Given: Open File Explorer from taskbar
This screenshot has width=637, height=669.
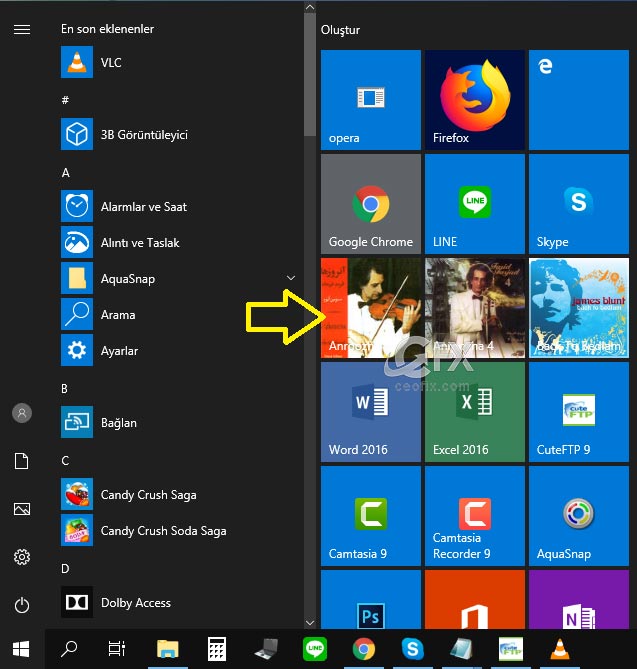Looking at the screenshot, I should point(168,649).
